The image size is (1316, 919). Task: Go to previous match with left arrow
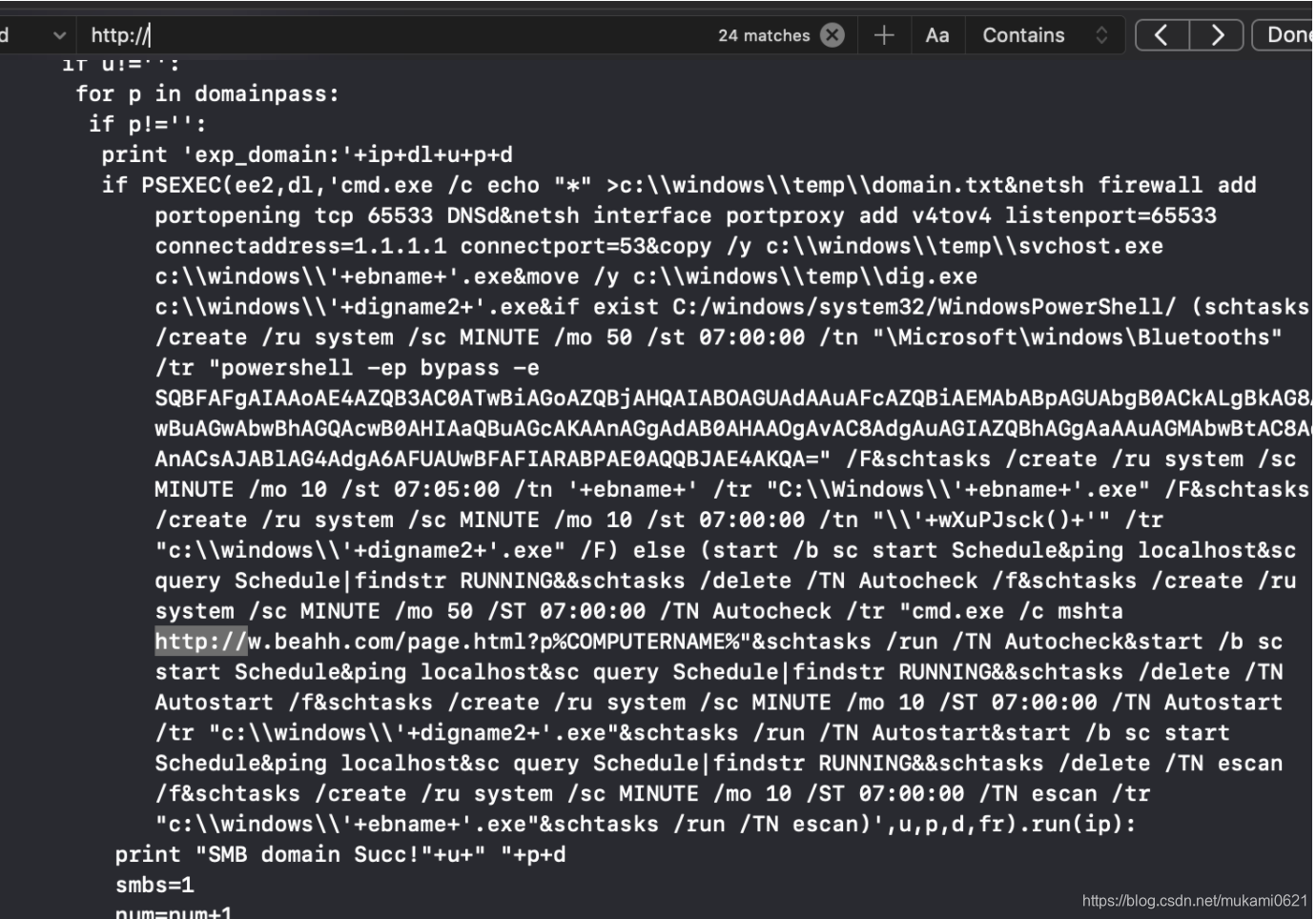pyautogui.click(x=1162, y=35)
